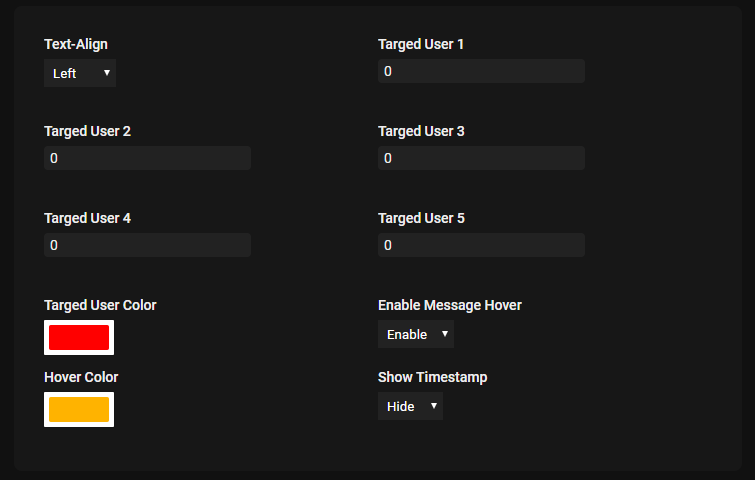Open the Show Timestamp dropdown showing Hide

(410, 406)
